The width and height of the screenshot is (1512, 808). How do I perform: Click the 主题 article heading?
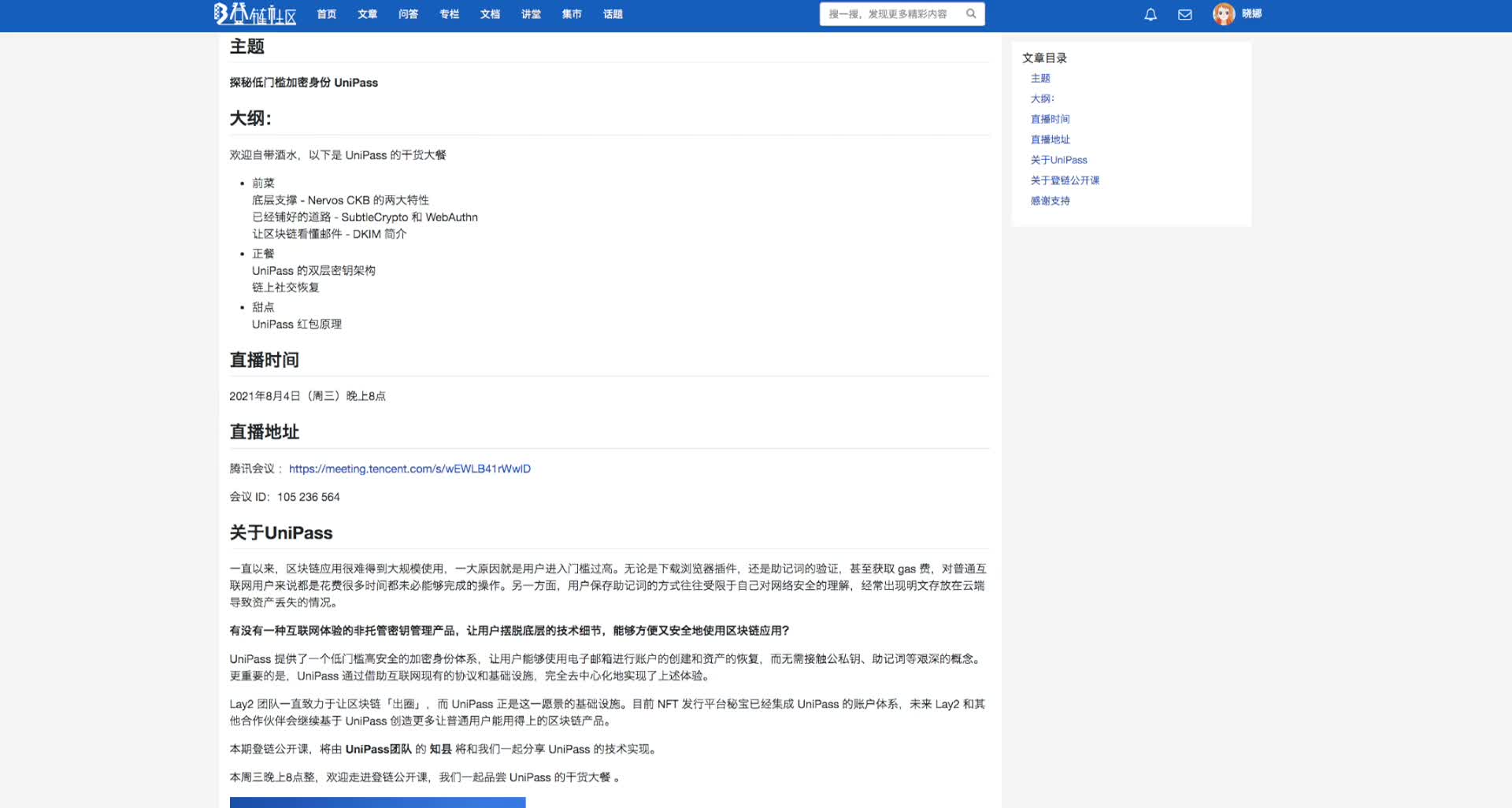pos(246,46)
